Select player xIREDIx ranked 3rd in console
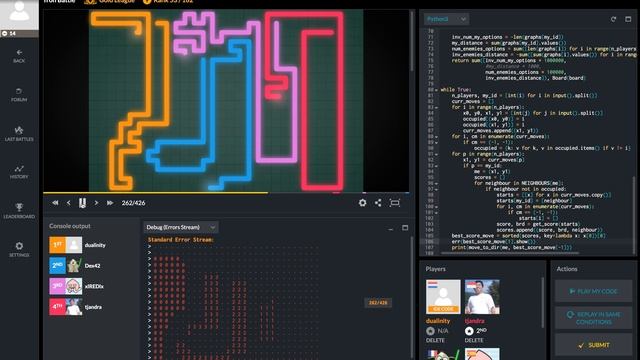The height and width of the screenshot is (360, 640). point(77,286)
